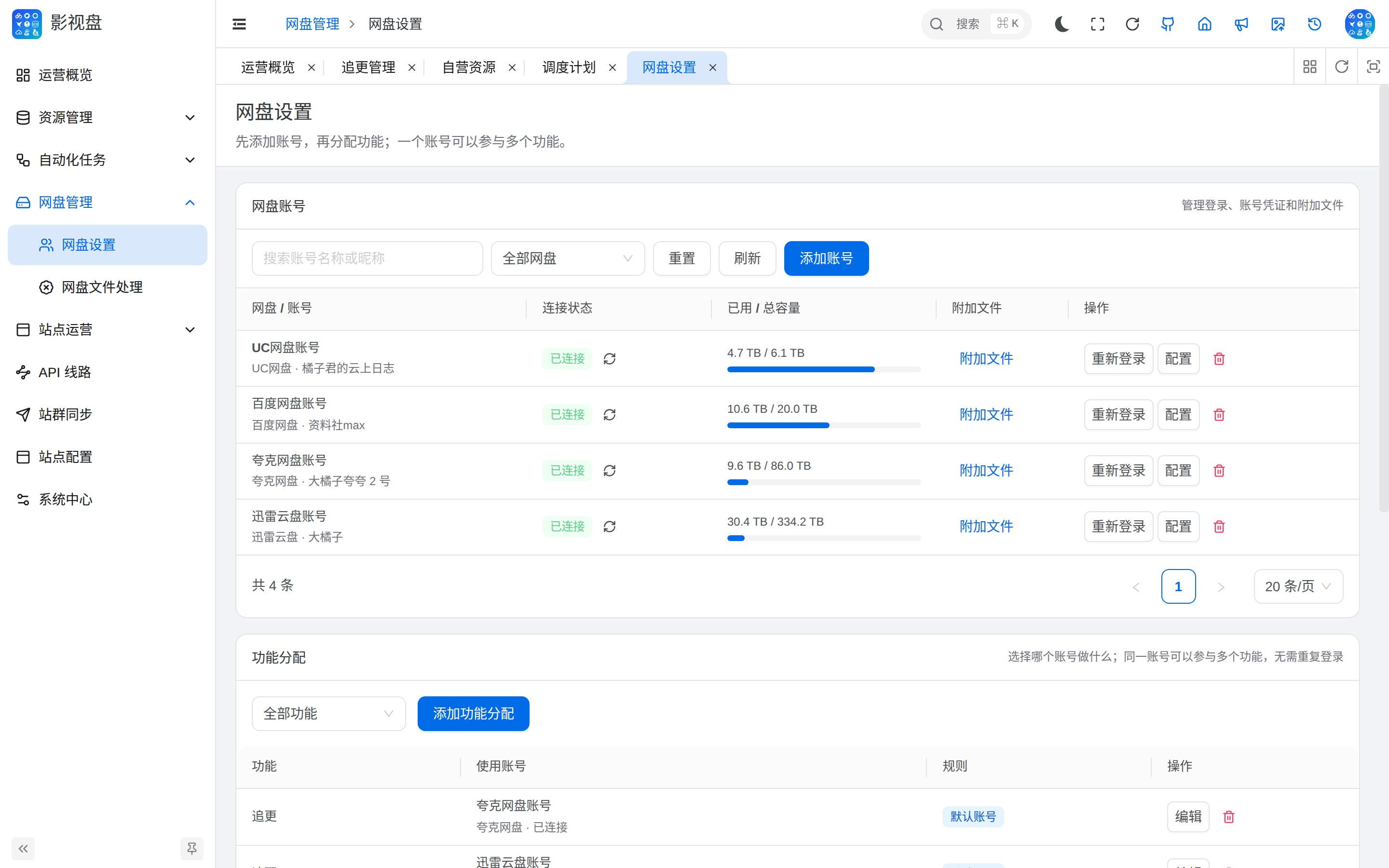
Task: Refresh connection status for UC网盘账号
Action: tap(610, 359)
